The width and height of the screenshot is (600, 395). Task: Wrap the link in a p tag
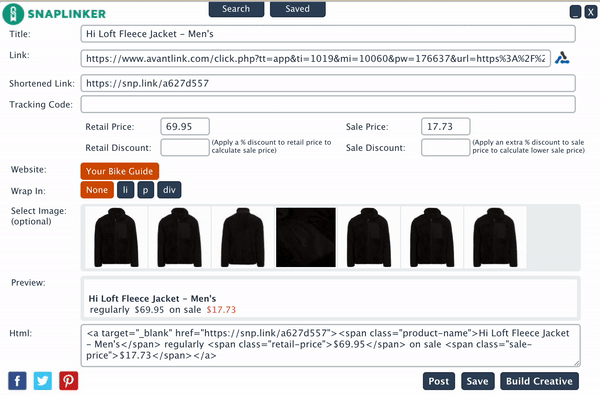pos(145,190)
